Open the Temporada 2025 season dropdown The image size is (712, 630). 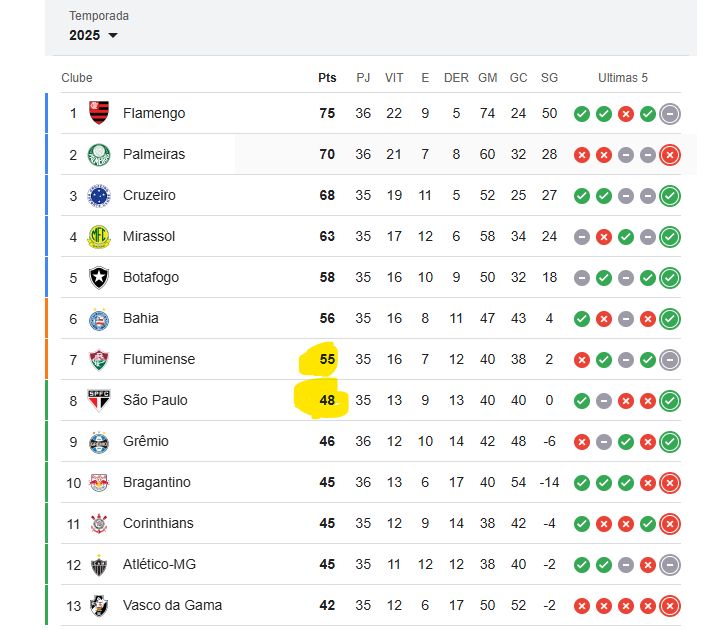point(94,35)
